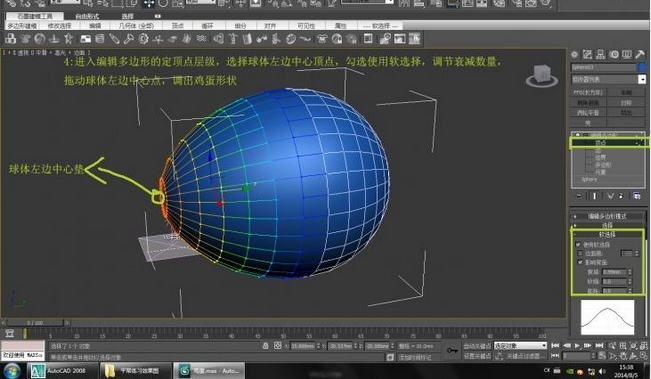Click the 壳 (Shell) modifier button
The image size is (651, 379).
(588, 123)
